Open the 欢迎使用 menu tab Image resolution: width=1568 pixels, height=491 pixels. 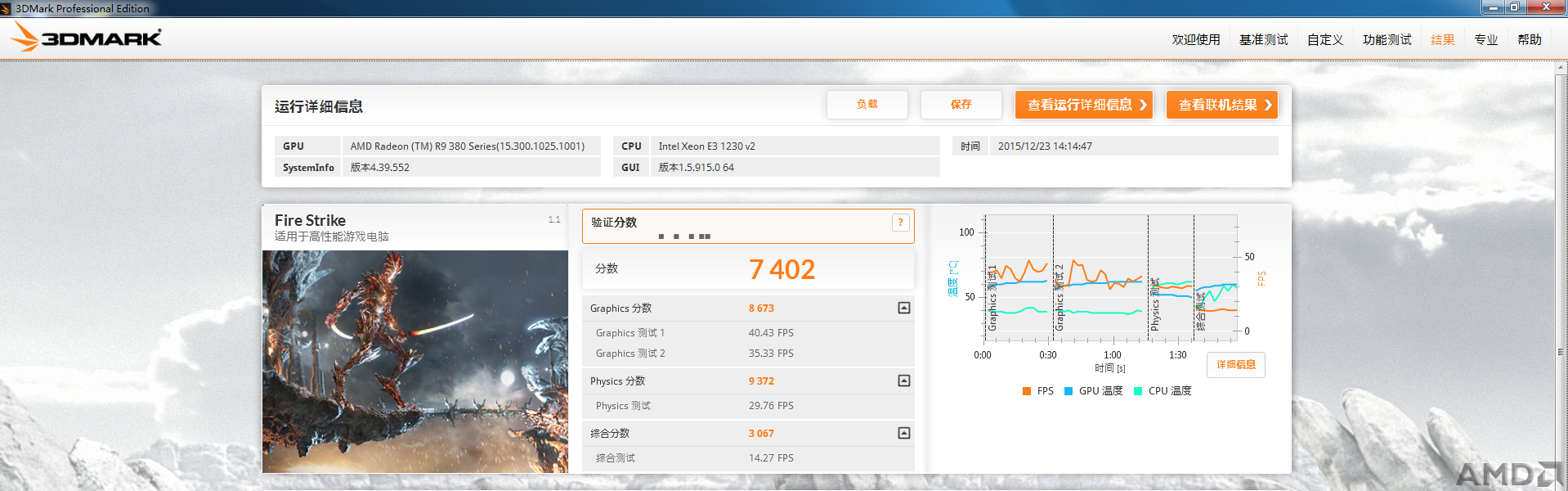(1195, 39)
